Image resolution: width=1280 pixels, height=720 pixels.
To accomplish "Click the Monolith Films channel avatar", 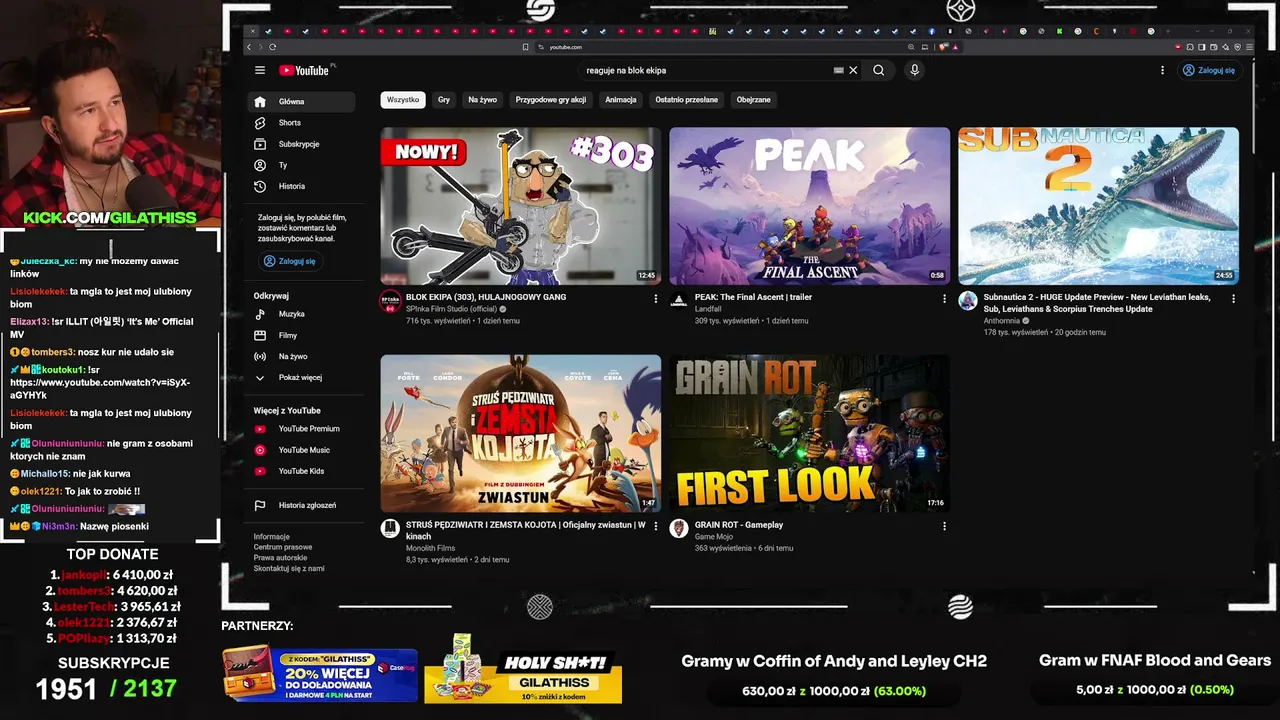I will [390, 529].
